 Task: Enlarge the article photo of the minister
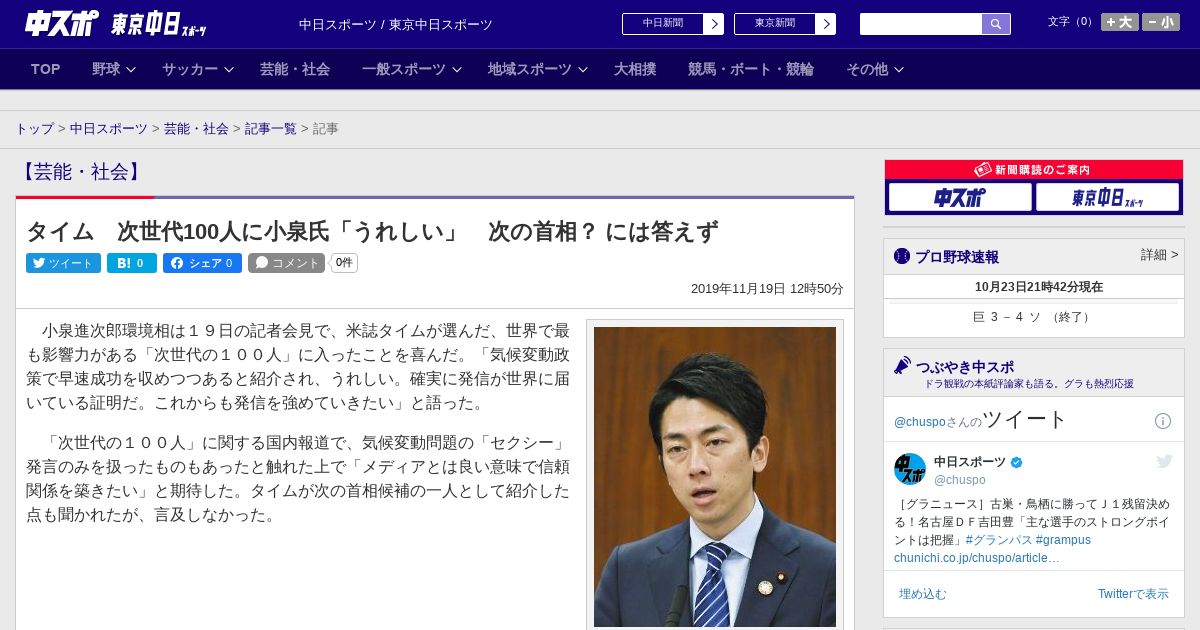(x=715, y=477)
